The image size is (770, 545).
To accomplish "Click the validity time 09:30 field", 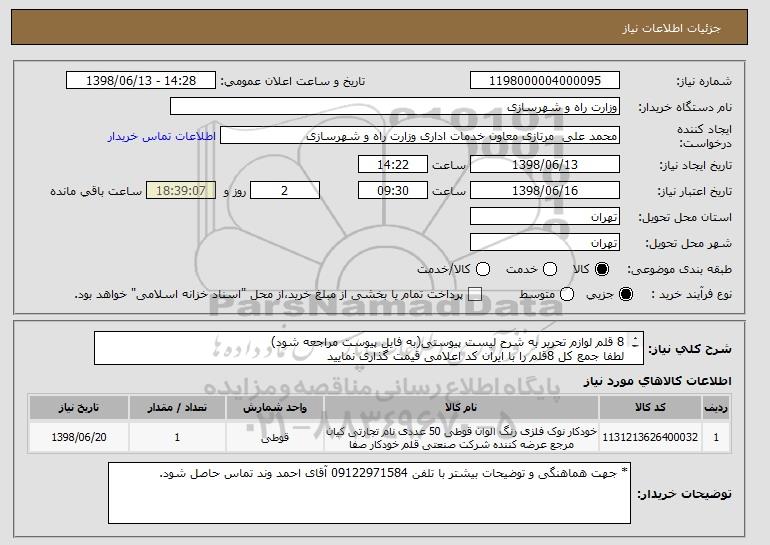I will 393,191.
